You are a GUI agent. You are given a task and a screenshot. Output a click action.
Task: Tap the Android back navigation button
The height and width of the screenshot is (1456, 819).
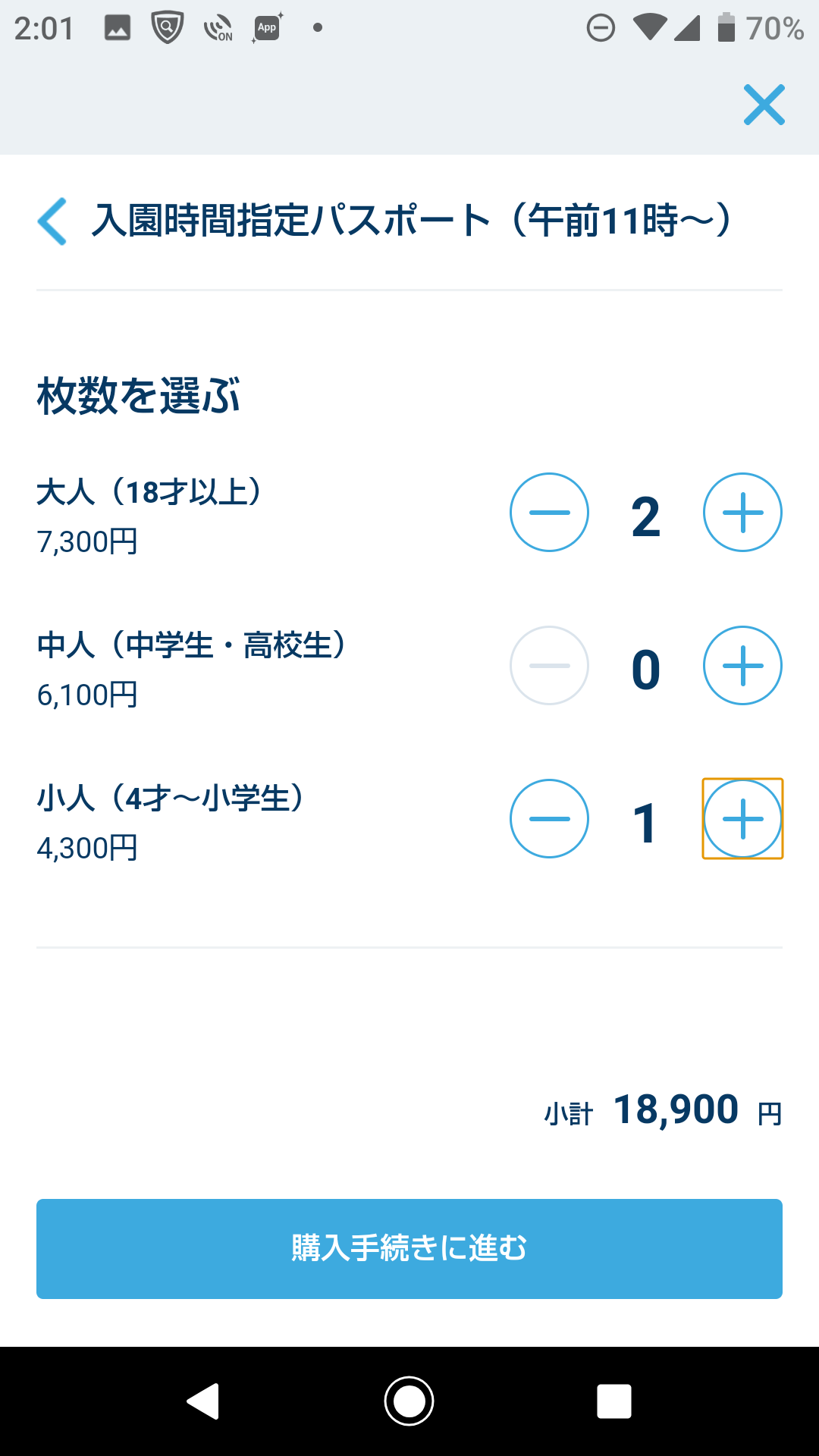coord(203,1401)
